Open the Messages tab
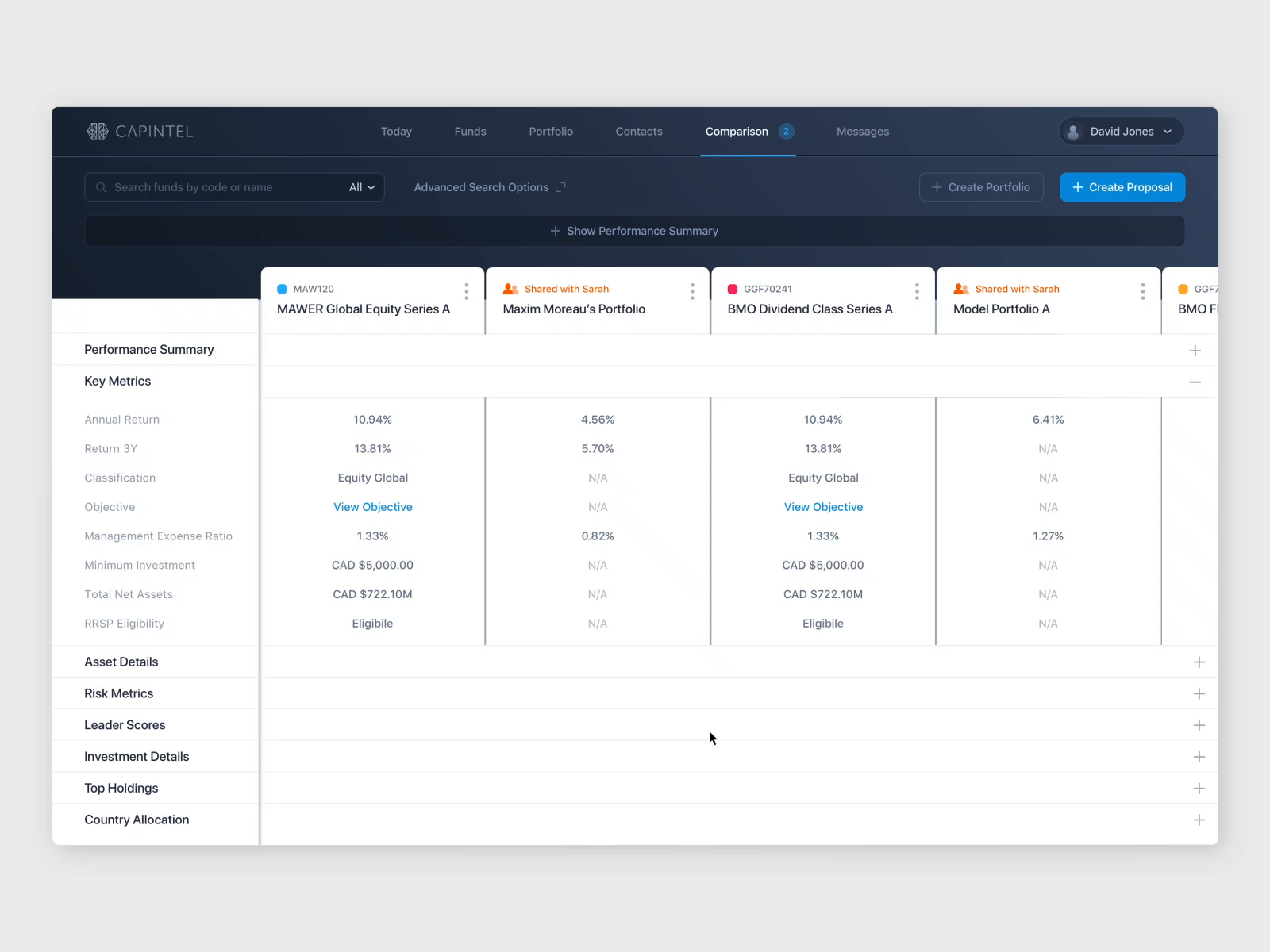The height and width of the screenshot is (952, 1270). [863, 132]
